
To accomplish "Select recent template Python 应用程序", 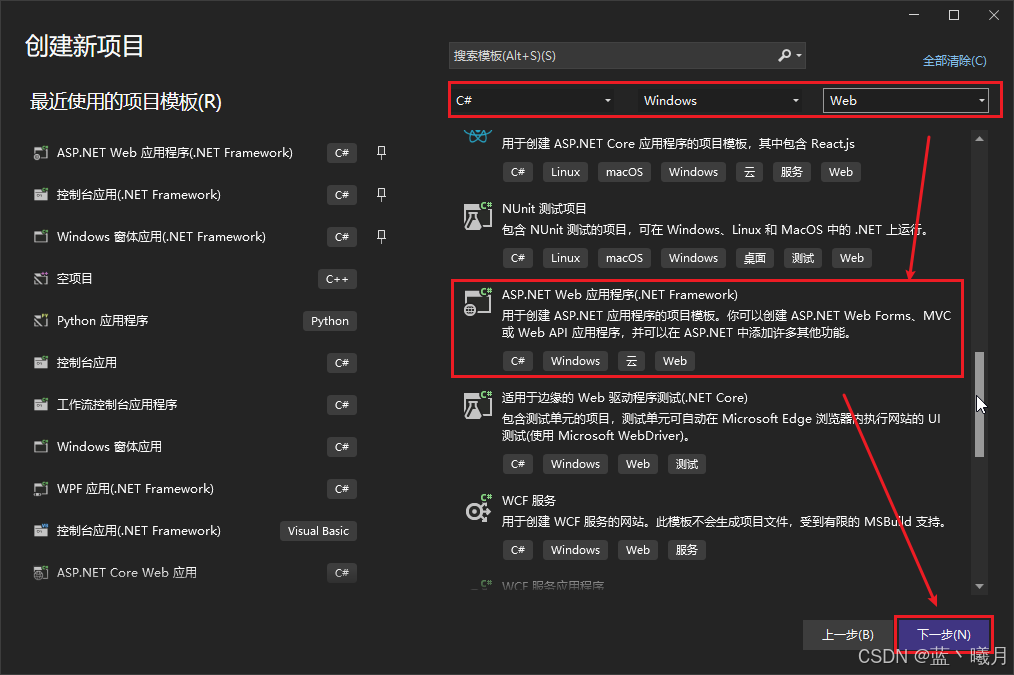I will point(102,321).
